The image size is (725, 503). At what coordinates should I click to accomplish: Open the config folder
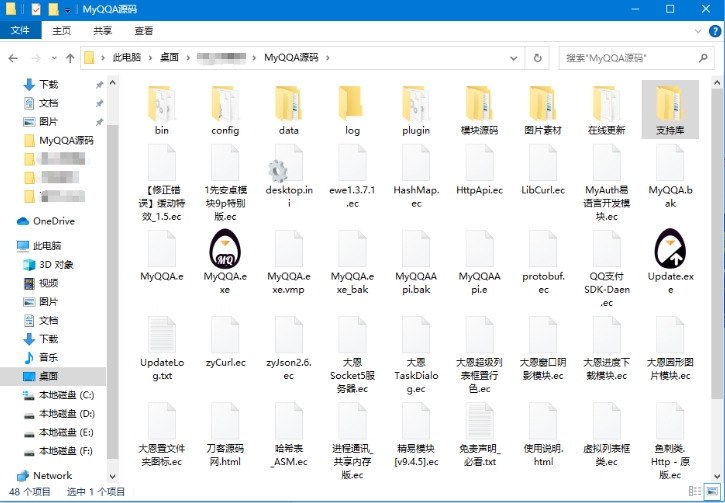[225, 109]
